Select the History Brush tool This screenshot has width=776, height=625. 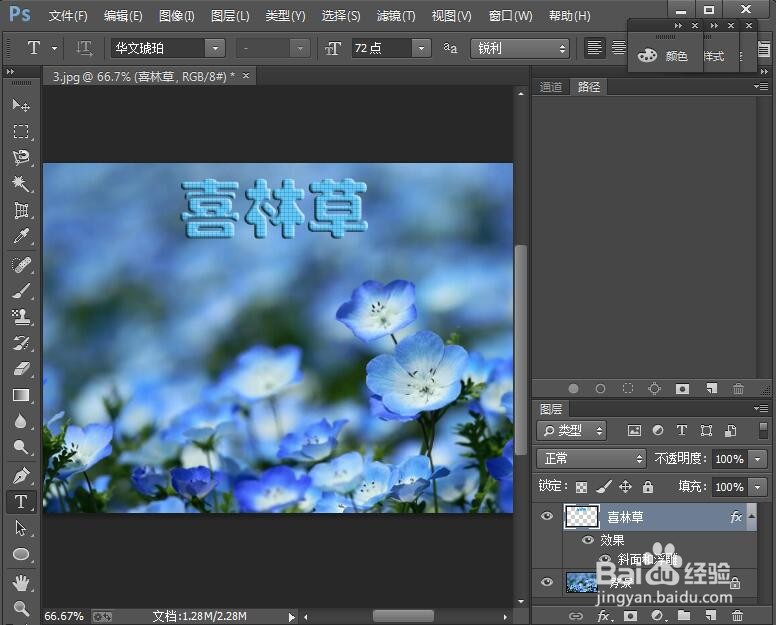(x=21, y=342)
